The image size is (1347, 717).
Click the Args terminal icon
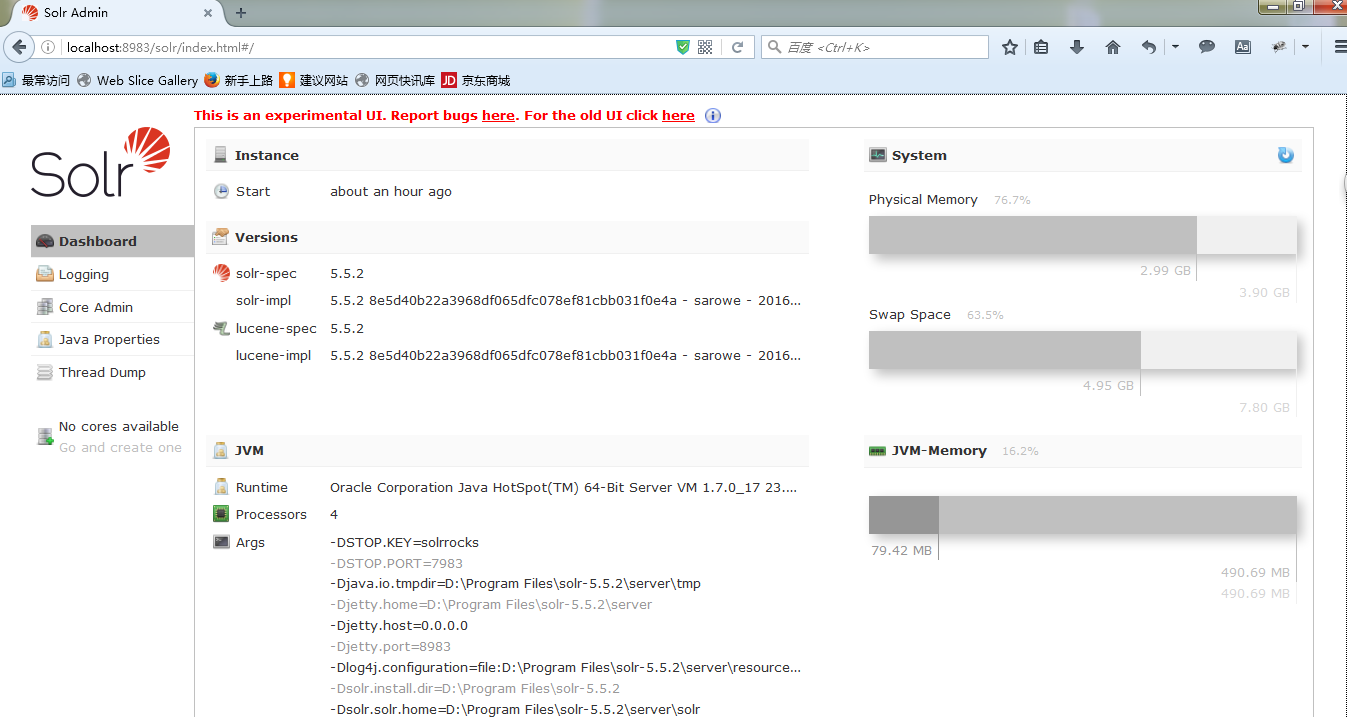[221, 542]
